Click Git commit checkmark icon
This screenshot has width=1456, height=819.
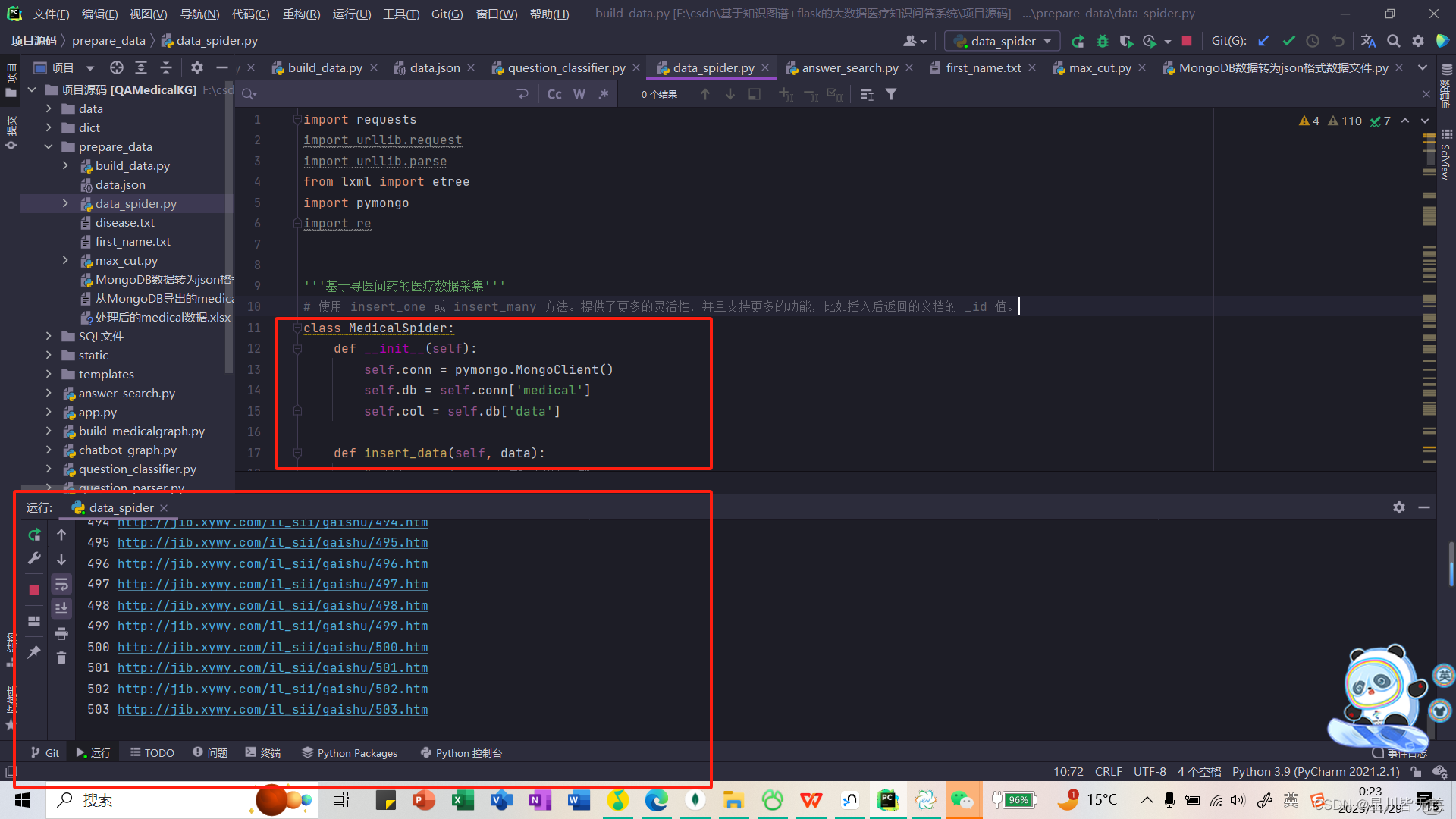[x=1288, y=41]
